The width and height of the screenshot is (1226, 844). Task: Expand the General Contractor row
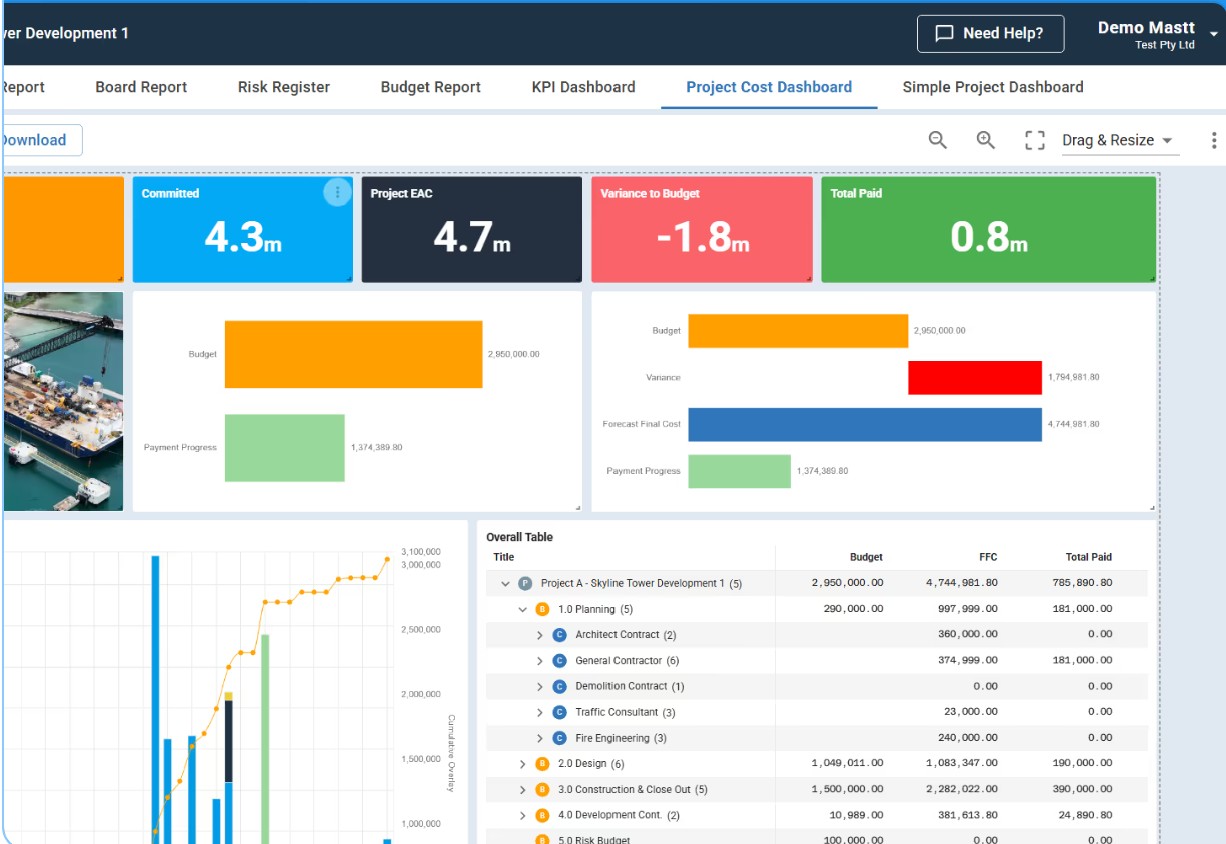540,661
